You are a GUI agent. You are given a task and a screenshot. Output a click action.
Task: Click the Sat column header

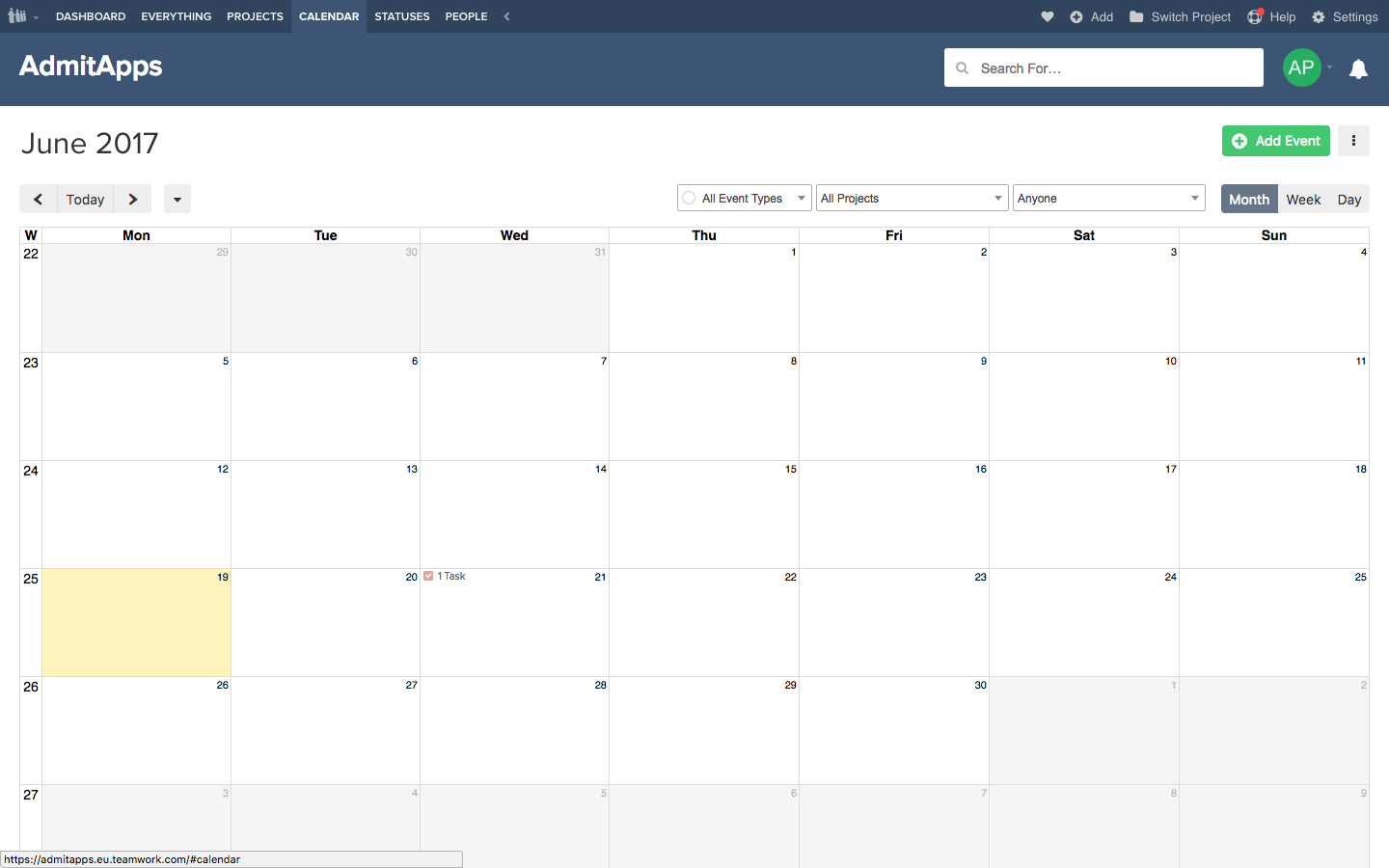click(1084, 235)
